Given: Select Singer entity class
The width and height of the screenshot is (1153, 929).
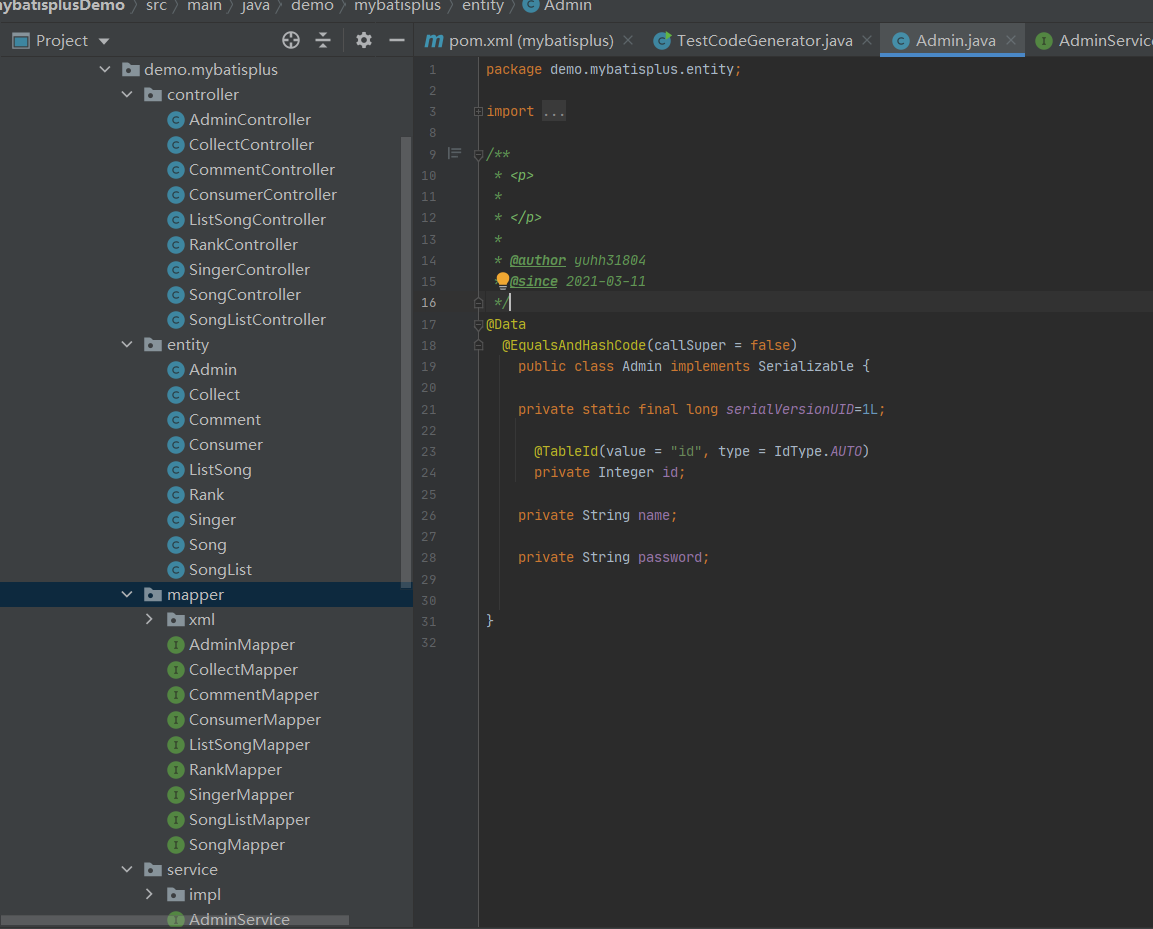Looking at the screenshot, I should point(212,519).
